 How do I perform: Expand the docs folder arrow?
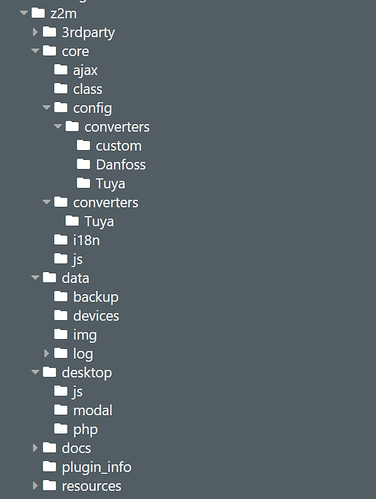tap(35, 448)
